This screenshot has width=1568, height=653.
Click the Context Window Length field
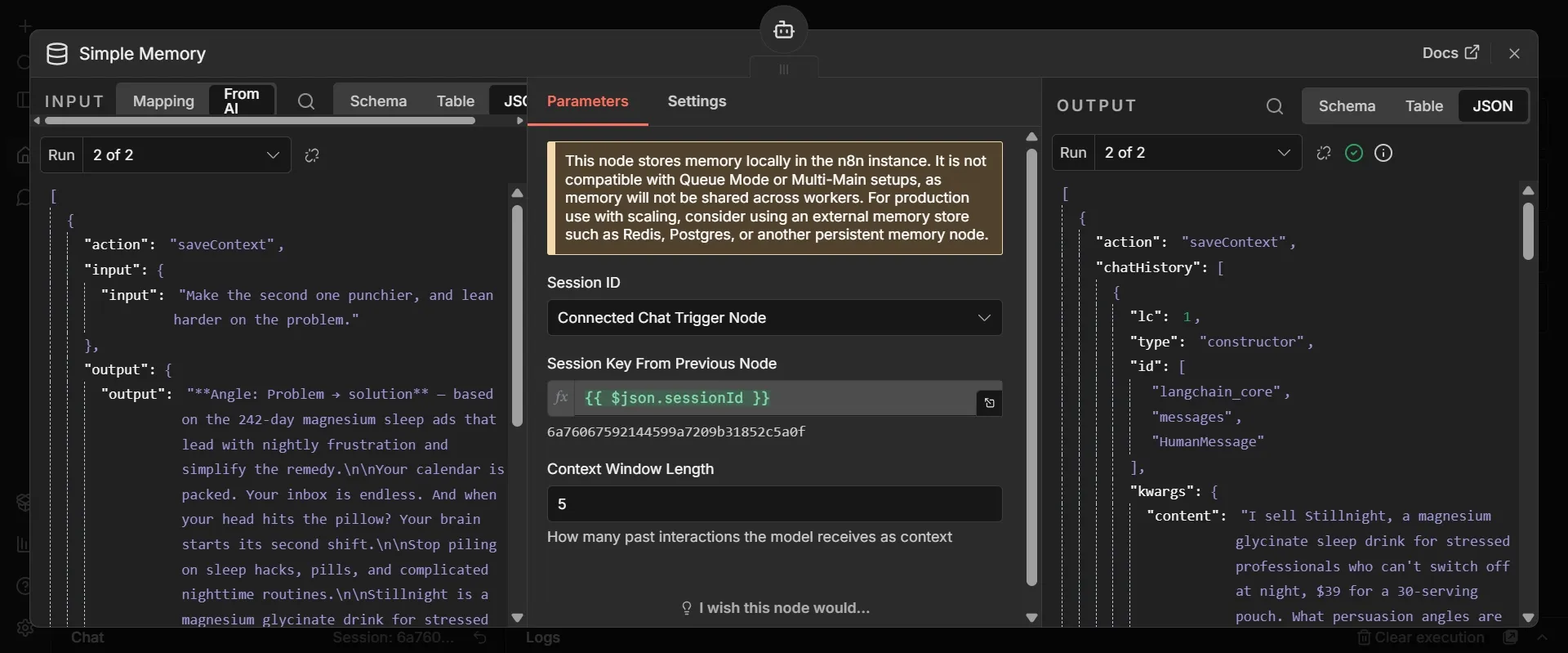[x=774, y=504]
